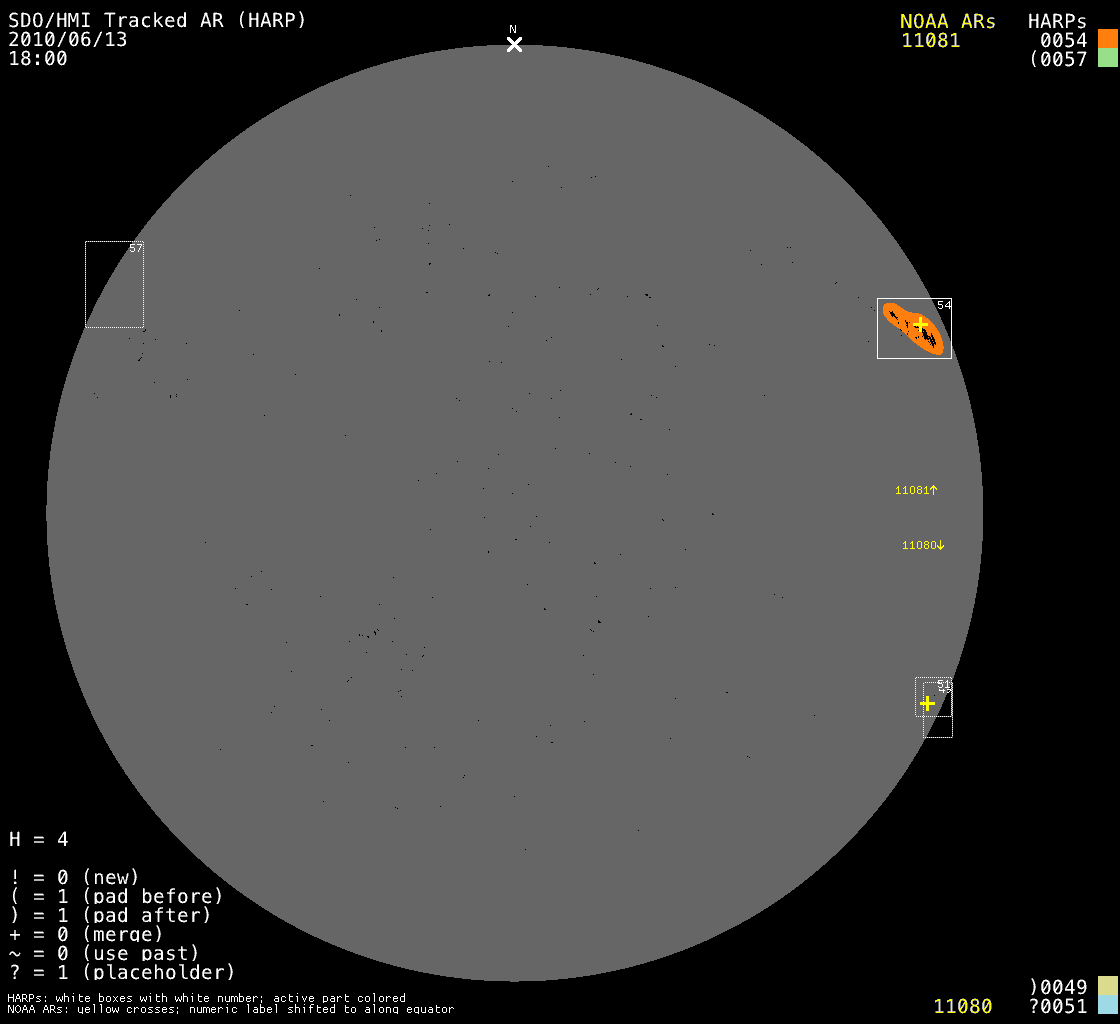Click NOAA number 11080 in bottom legend

coord(963,1006)
